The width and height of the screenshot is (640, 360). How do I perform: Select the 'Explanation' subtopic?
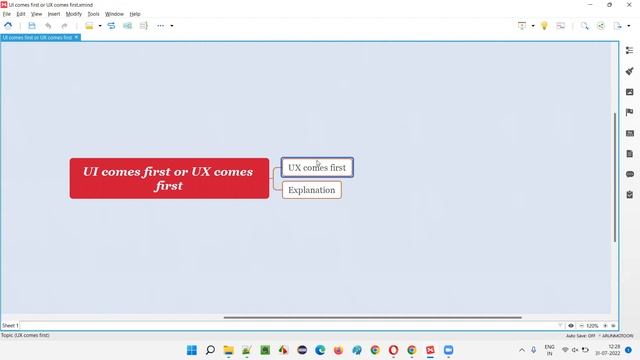(x=312, y=190)
